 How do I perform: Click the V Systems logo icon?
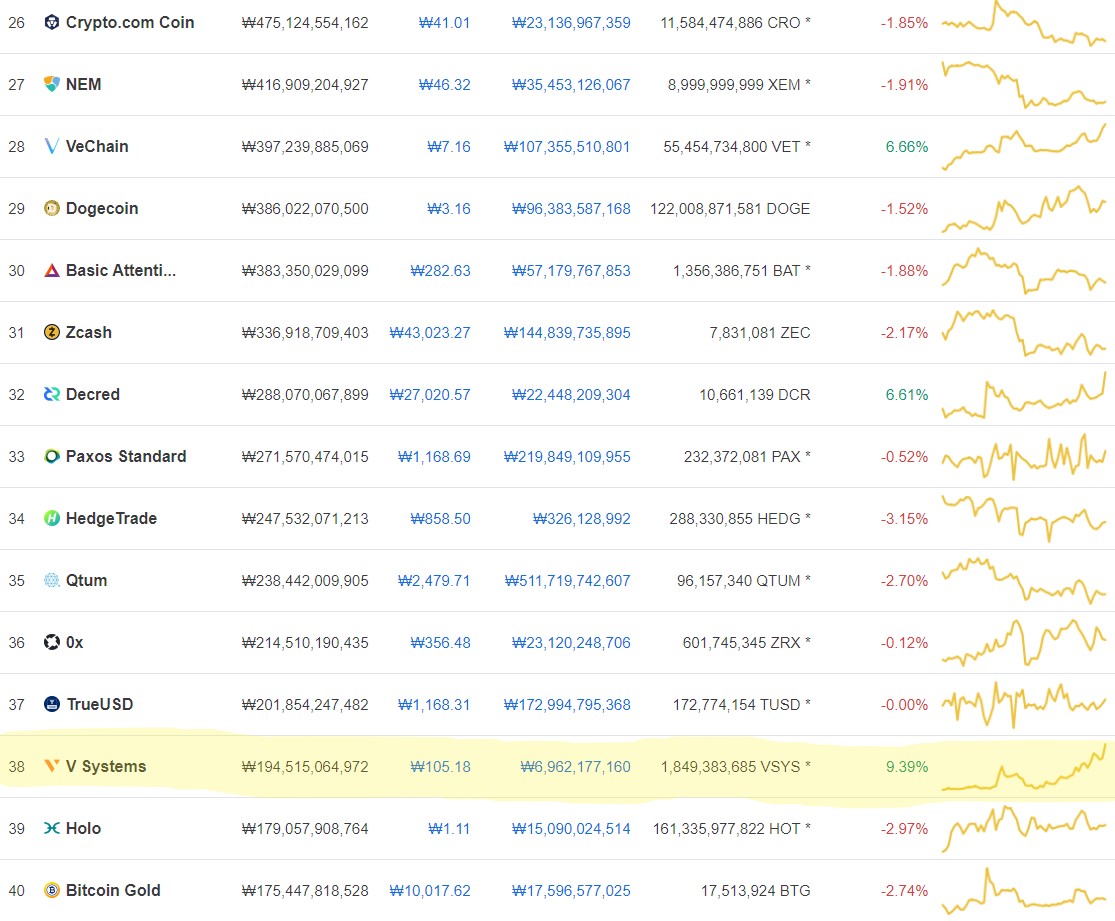click(52, 766)
